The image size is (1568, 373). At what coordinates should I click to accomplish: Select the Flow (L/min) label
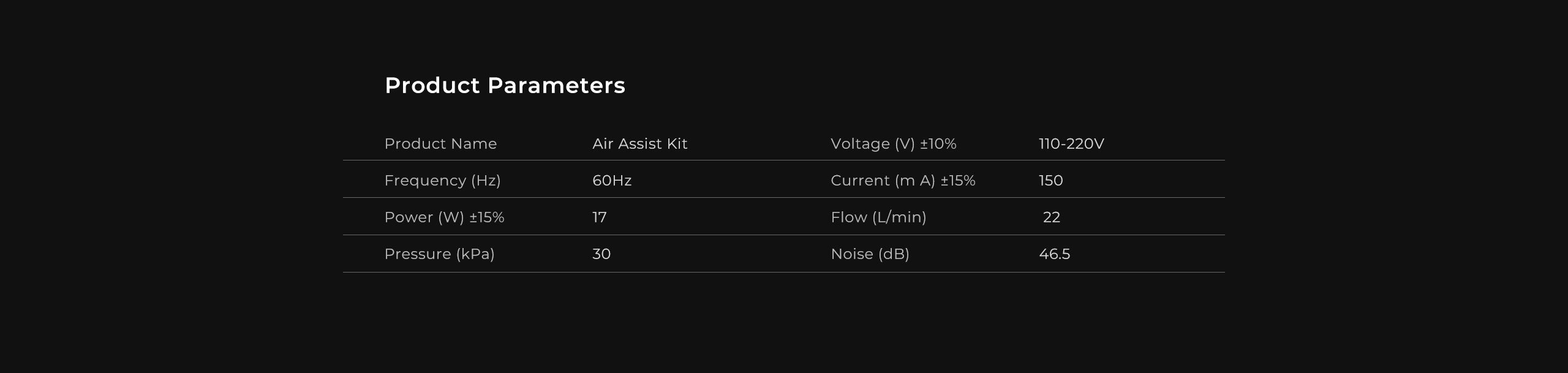coord(878,217)
